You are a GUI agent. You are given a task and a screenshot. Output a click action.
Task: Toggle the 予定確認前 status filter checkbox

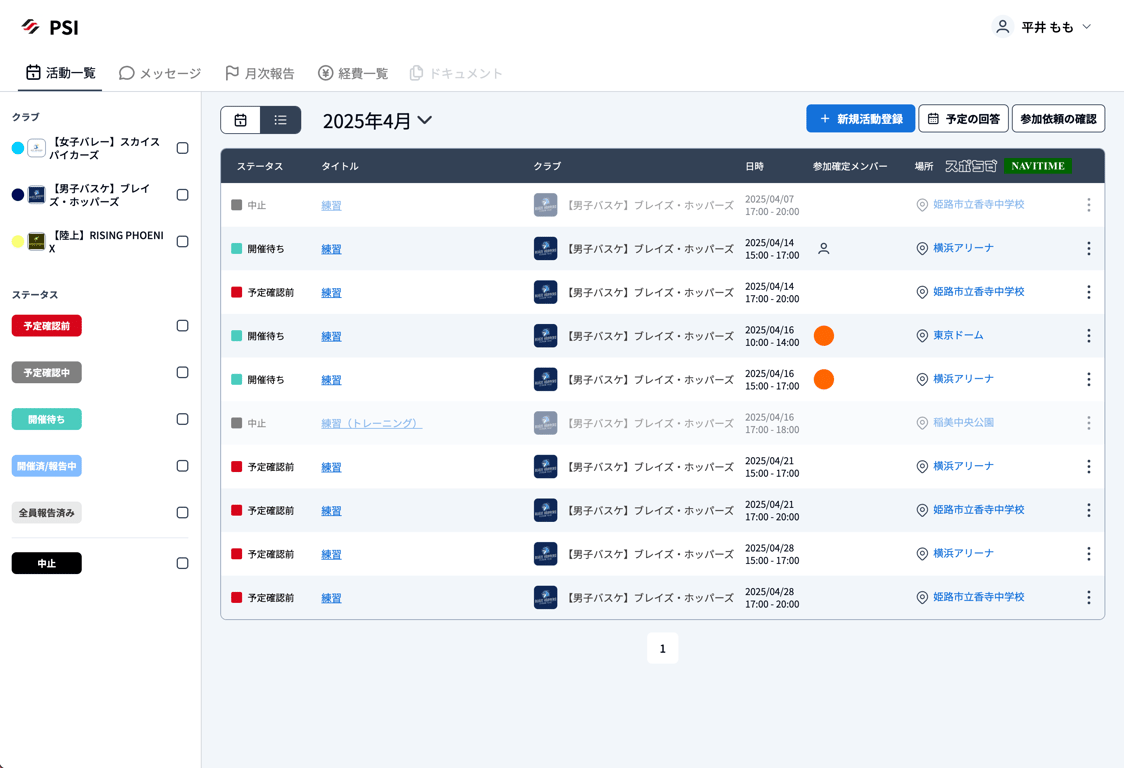tap(182, 326)
